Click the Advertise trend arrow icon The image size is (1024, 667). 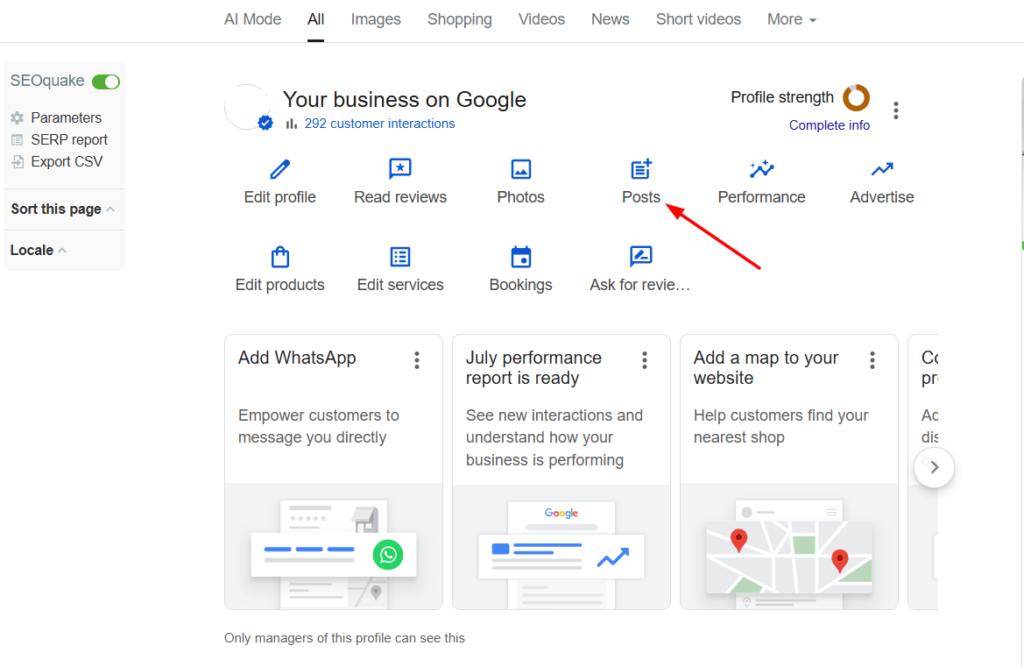(882, 169)
